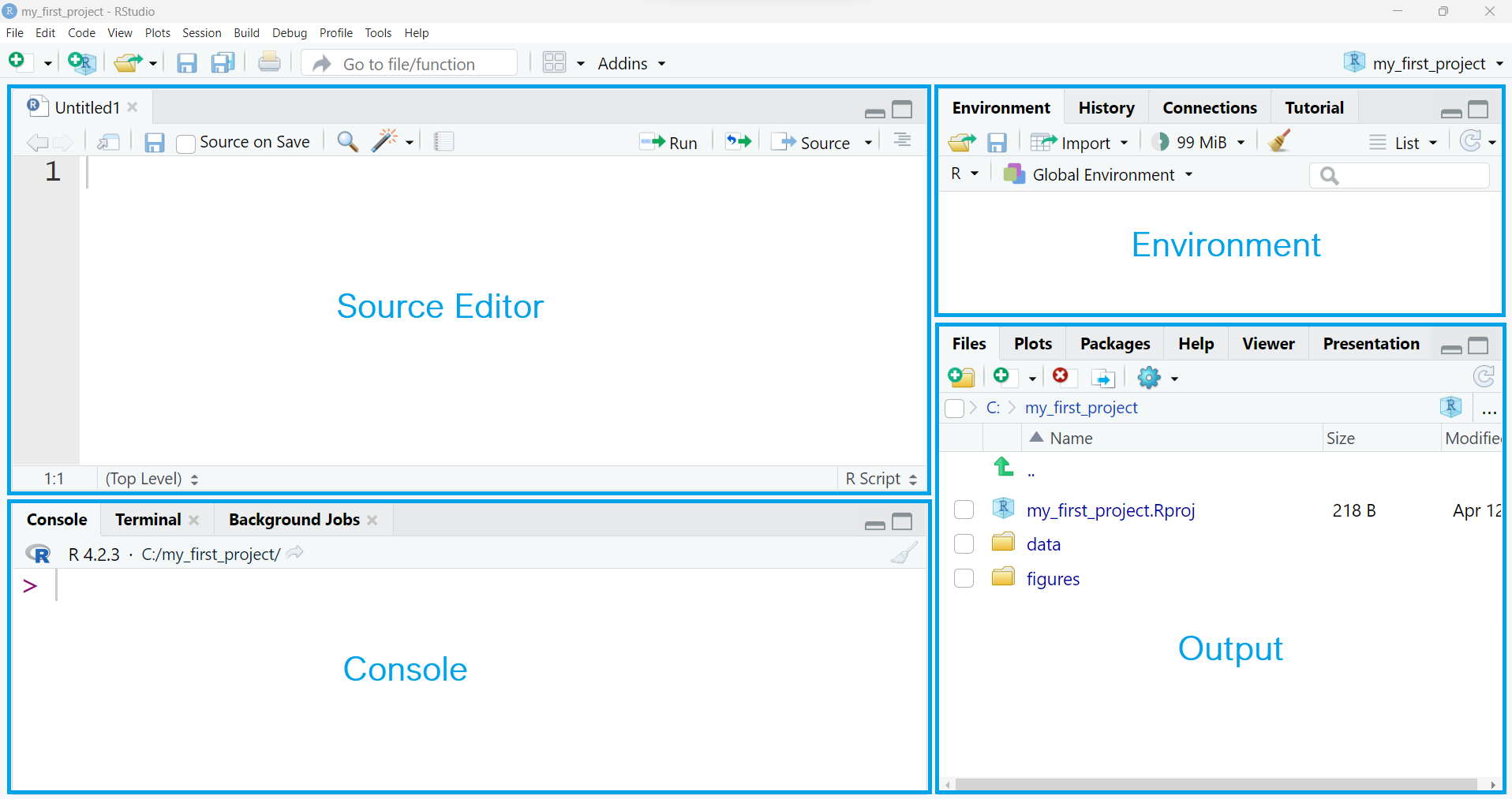Viewport: 1512px width, 799px height.
Task: Click the code tools magic wand
Action: coord(384,141)
